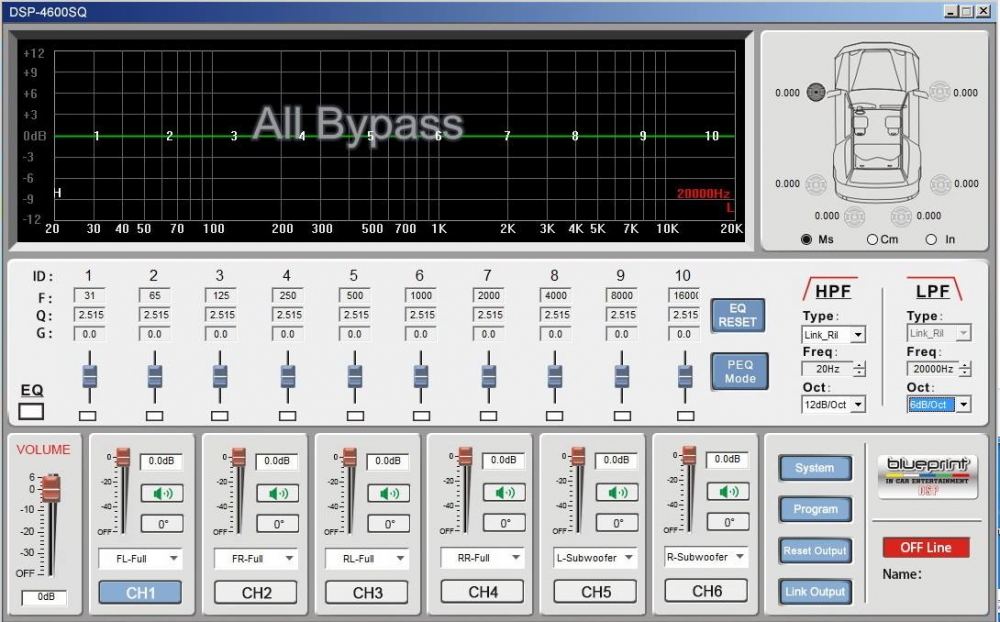The height and width of the screenshot is (622, 1000).
Task: Click the Blueprint logo
Action: [927, 472]
